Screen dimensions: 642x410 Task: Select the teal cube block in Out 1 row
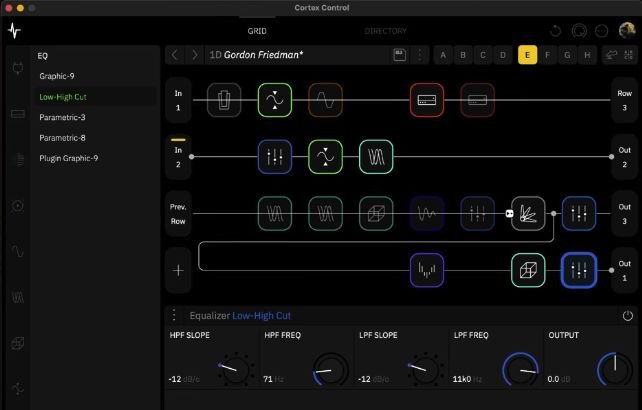pos(528,270)
